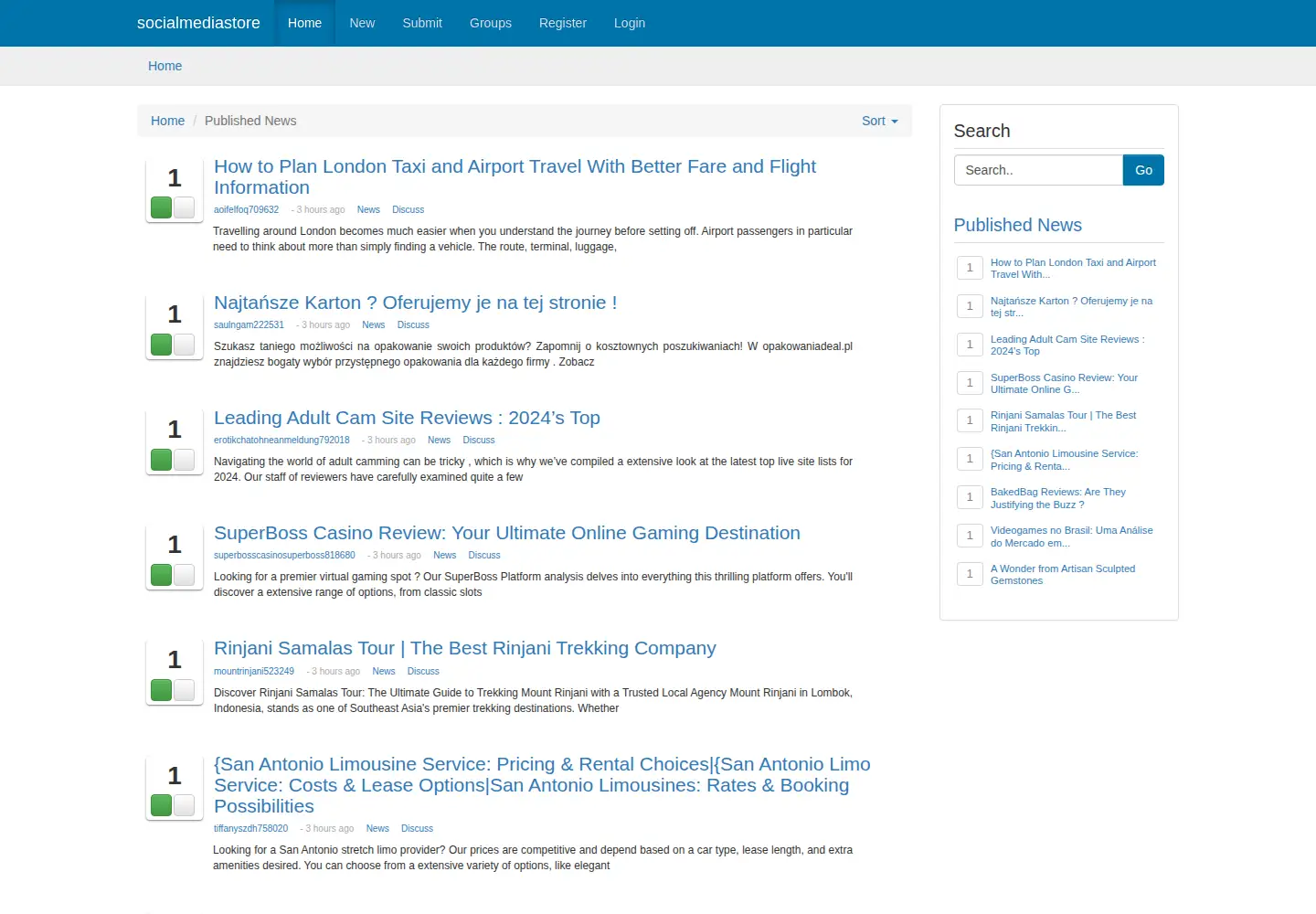Viewport: 1316px width, 914px height.
Task: Open the Register page
Action: point(563,23)
